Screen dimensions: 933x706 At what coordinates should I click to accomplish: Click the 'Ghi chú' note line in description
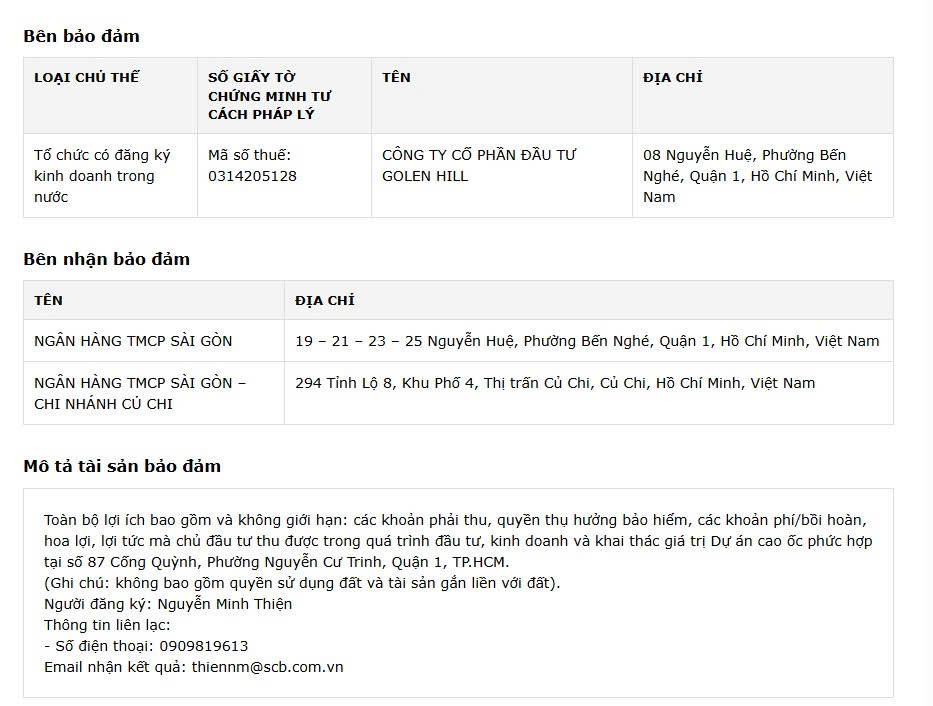(x=302, y=583)
